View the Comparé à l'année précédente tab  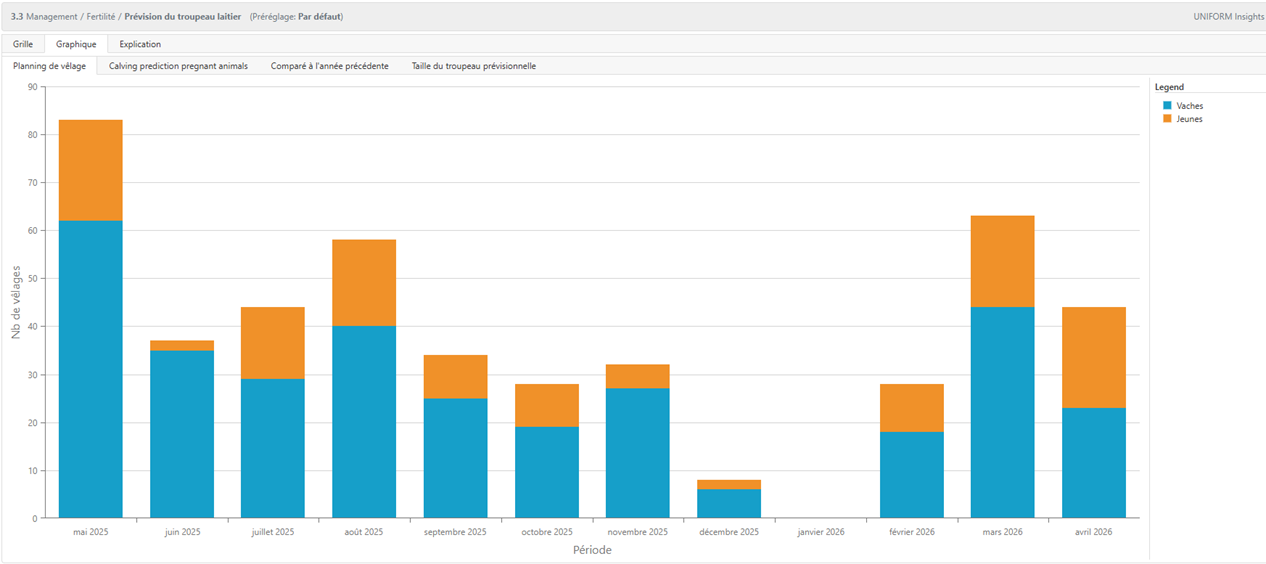click(329, 66)
